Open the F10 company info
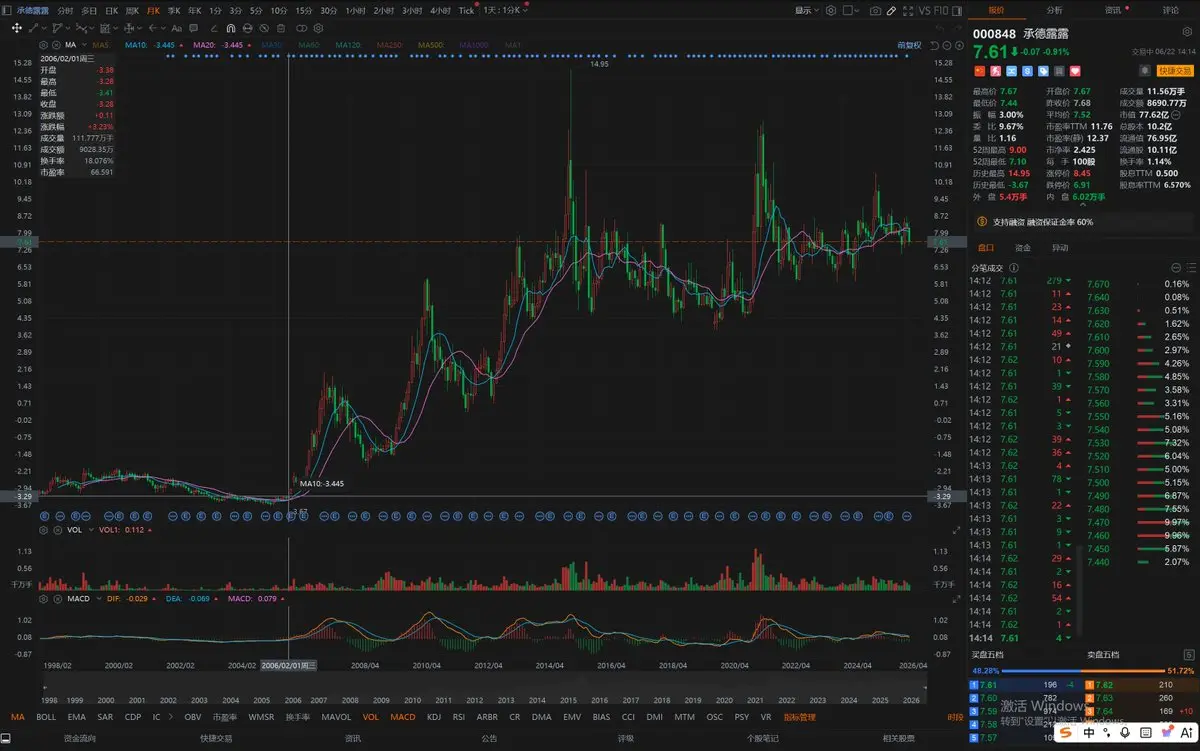The width and height of the screenshot is (1200, 751). point(941,10)
